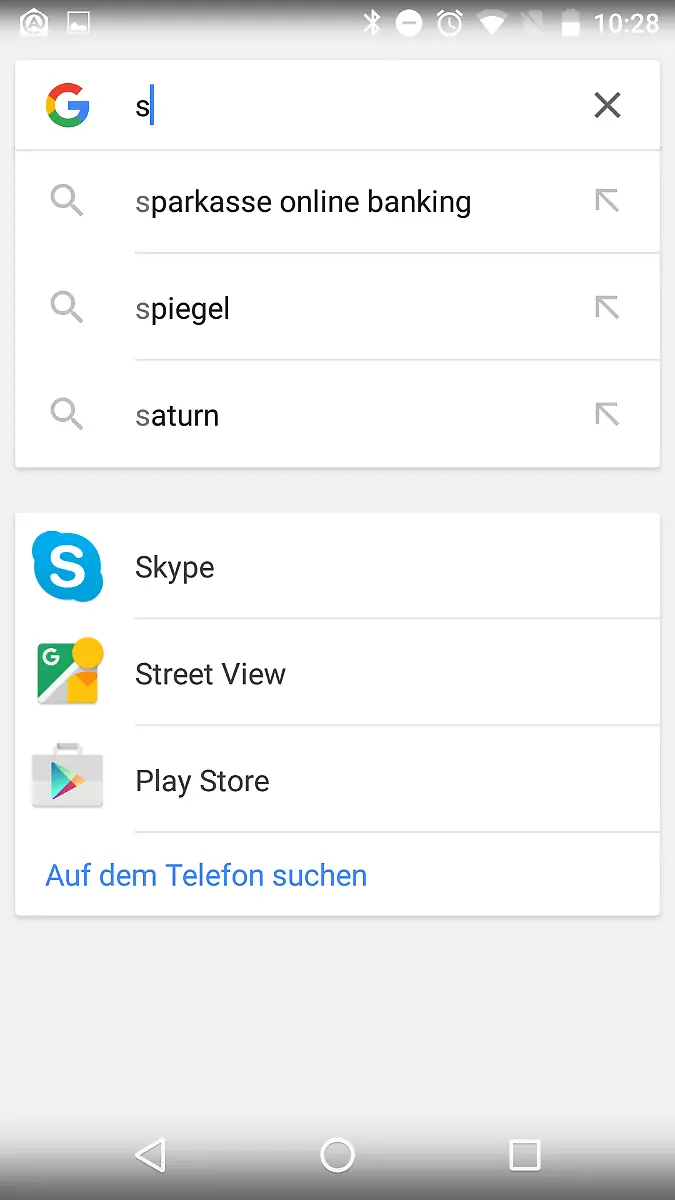
Task: Expand the saturn suggestion into search field
Action: (x=607, y=414)
